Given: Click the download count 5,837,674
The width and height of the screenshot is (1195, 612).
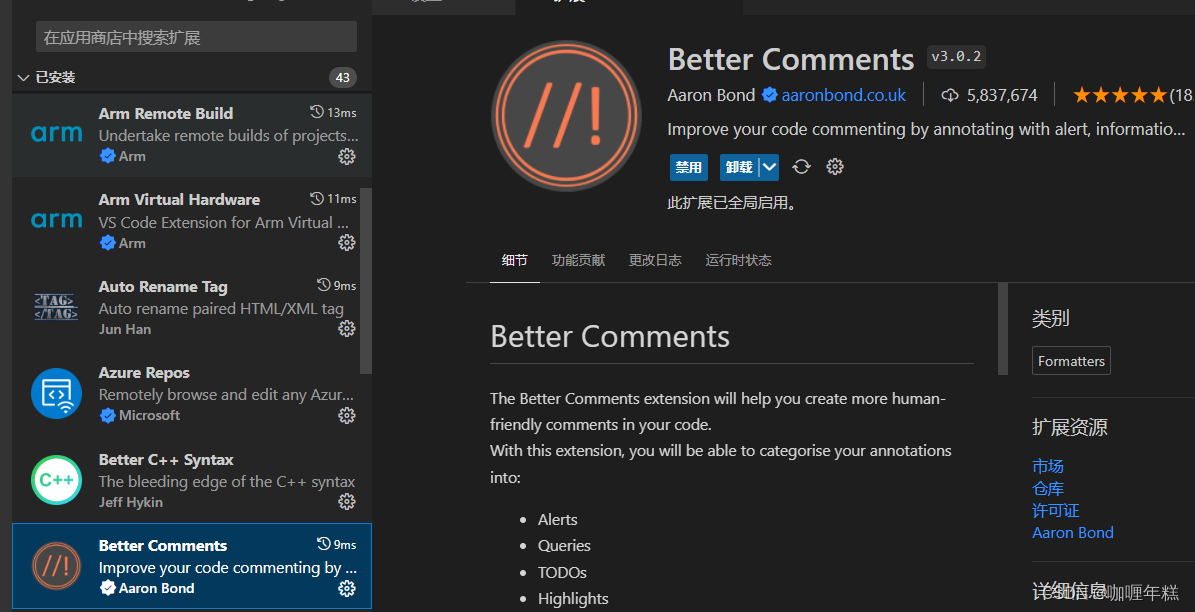Looking at the screenshot, I should point(1002,95).
